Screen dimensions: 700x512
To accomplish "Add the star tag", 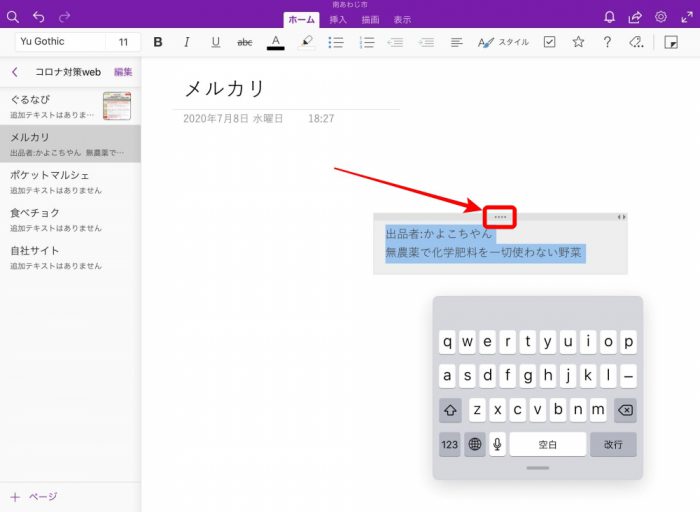I will click(578, 42).
